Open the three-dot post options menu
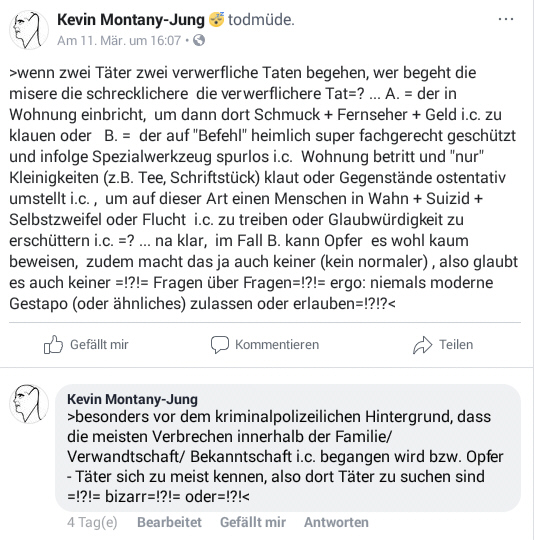The image size is (534, 540). [x=505, y=19]
